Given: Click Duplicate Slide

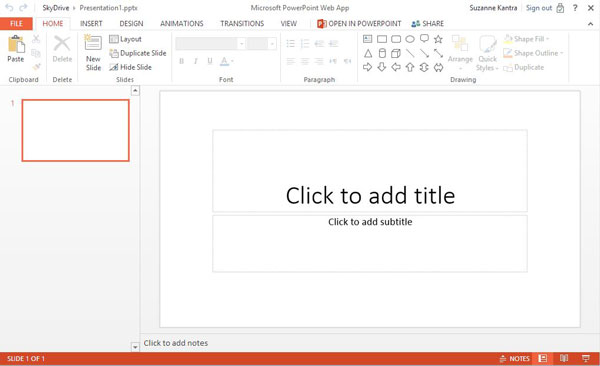Looking at the screenshot, I should coord(138,53).
